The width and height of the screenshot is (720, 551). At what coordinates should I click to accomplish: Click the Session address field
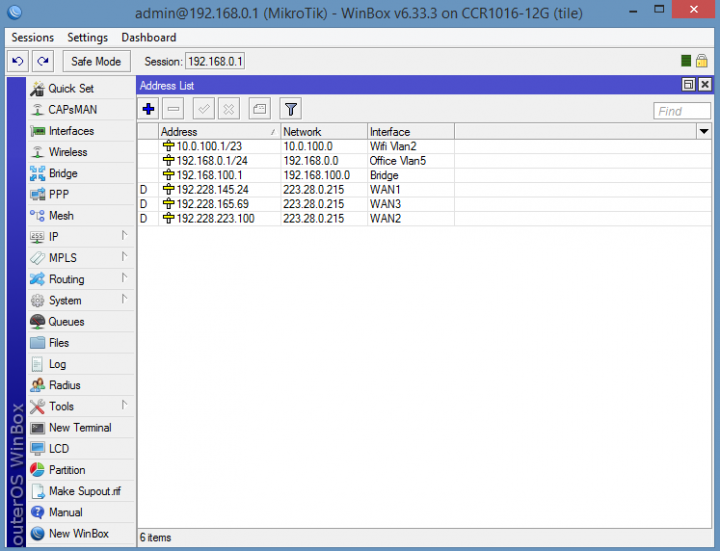pyautogui.click(x=215, y=61)
